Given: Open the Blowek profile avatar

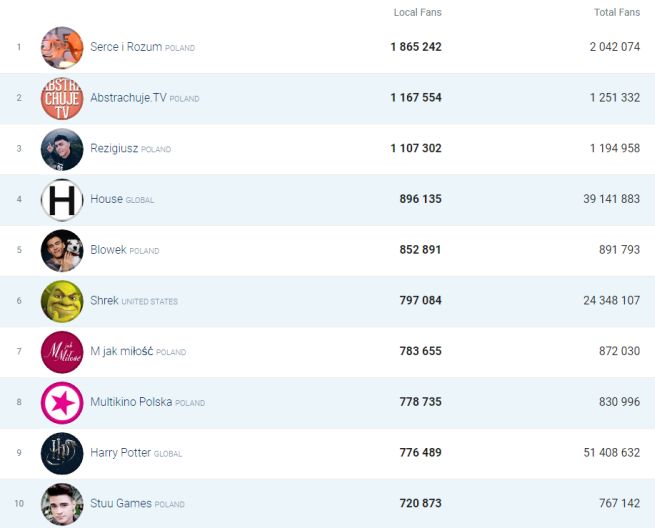Looking at the screenshot, I should (x=62, y=250).
